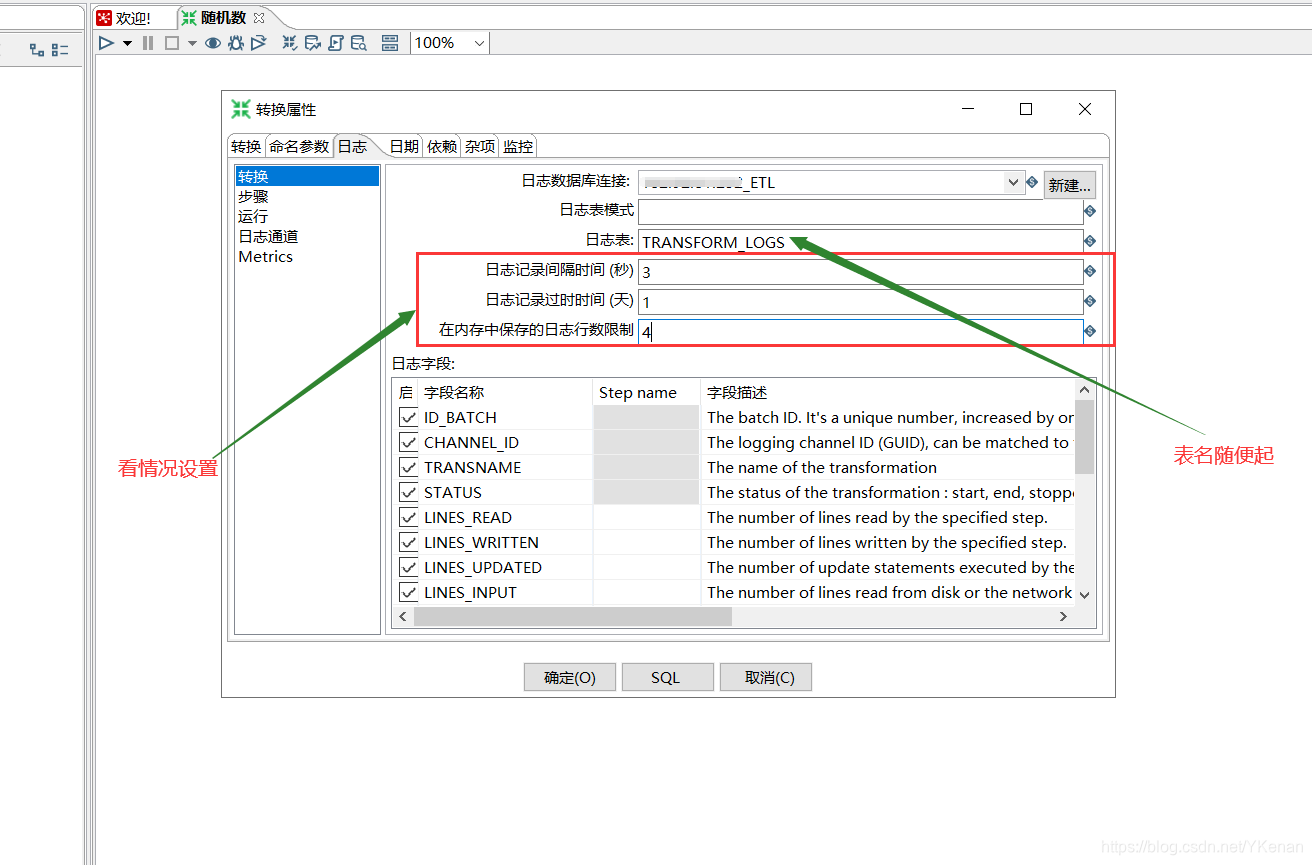Open the stop options dropdown arrow

point(192,43)
